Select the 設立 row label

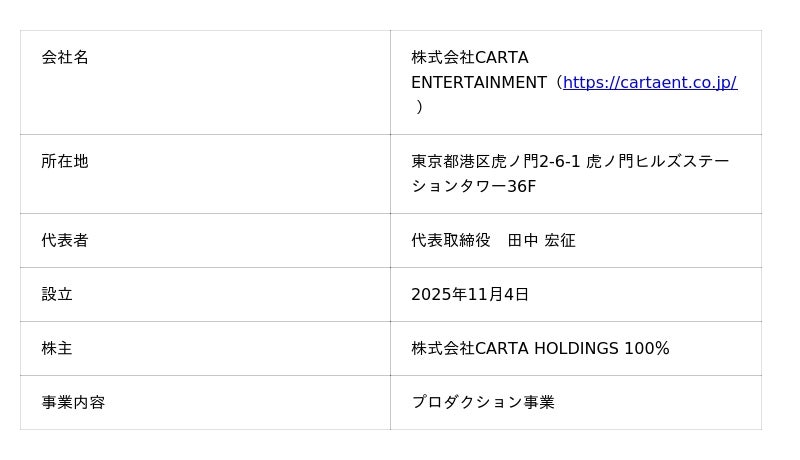tap(57, 294)
